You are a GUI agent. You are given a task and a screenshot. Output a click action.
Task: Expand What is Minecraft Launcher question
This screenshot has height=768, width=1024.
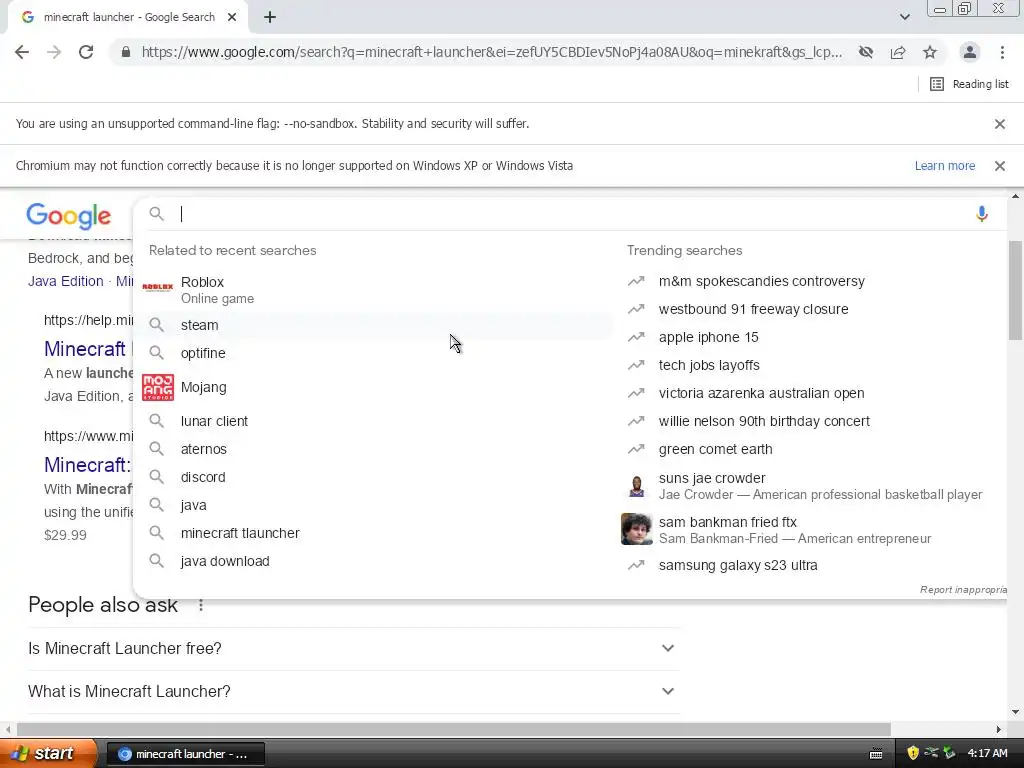pos(354,692)
